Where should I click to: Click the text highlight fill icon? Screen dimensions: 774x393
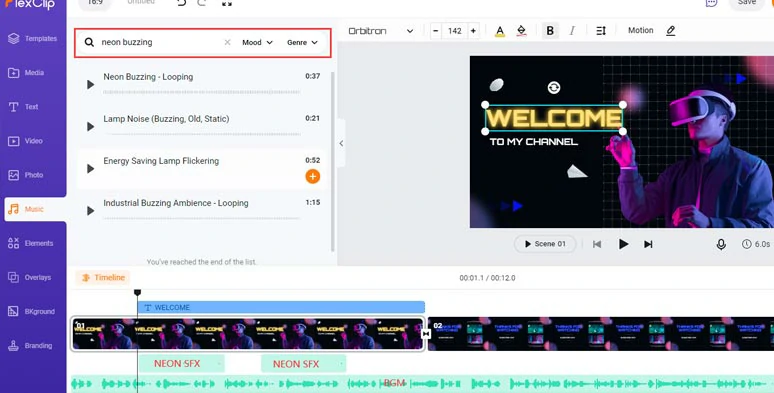click(x=521, y=31)
